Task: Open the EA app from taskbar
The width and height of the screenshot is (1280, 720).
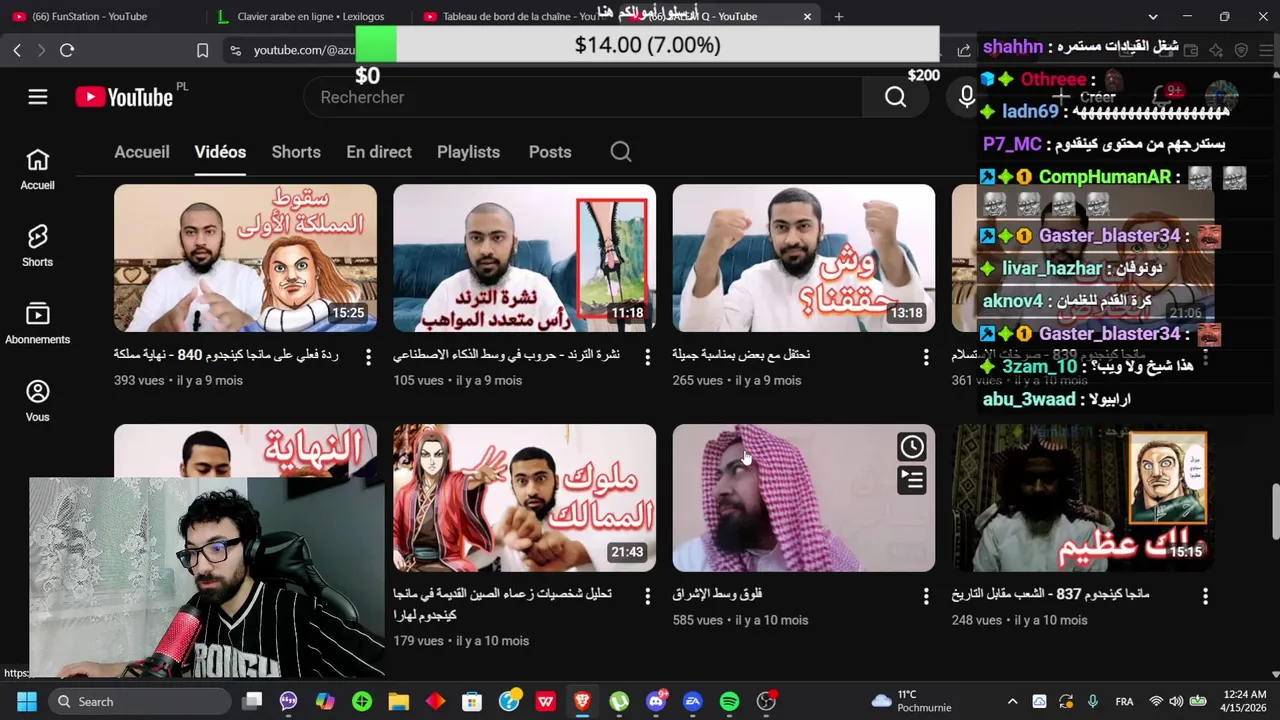Action: 692,702
